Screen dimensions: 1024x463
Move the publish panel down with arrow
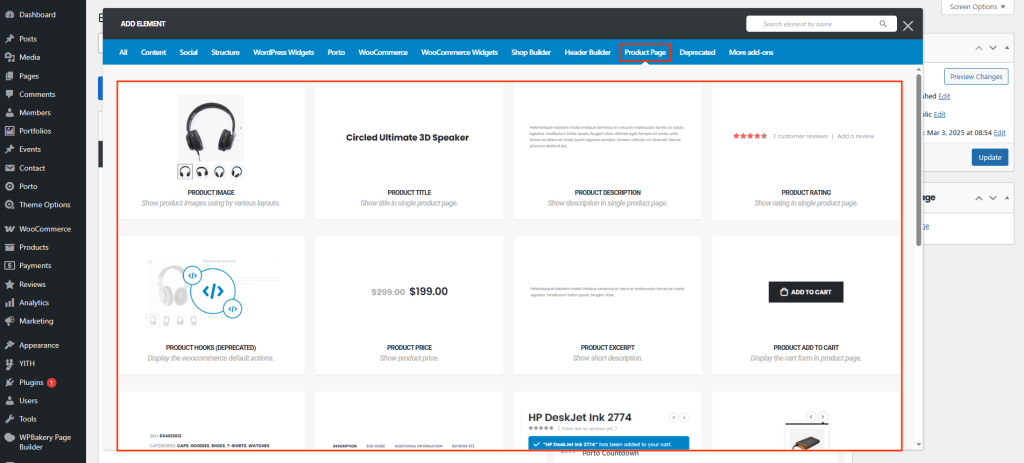pos(993,48)
